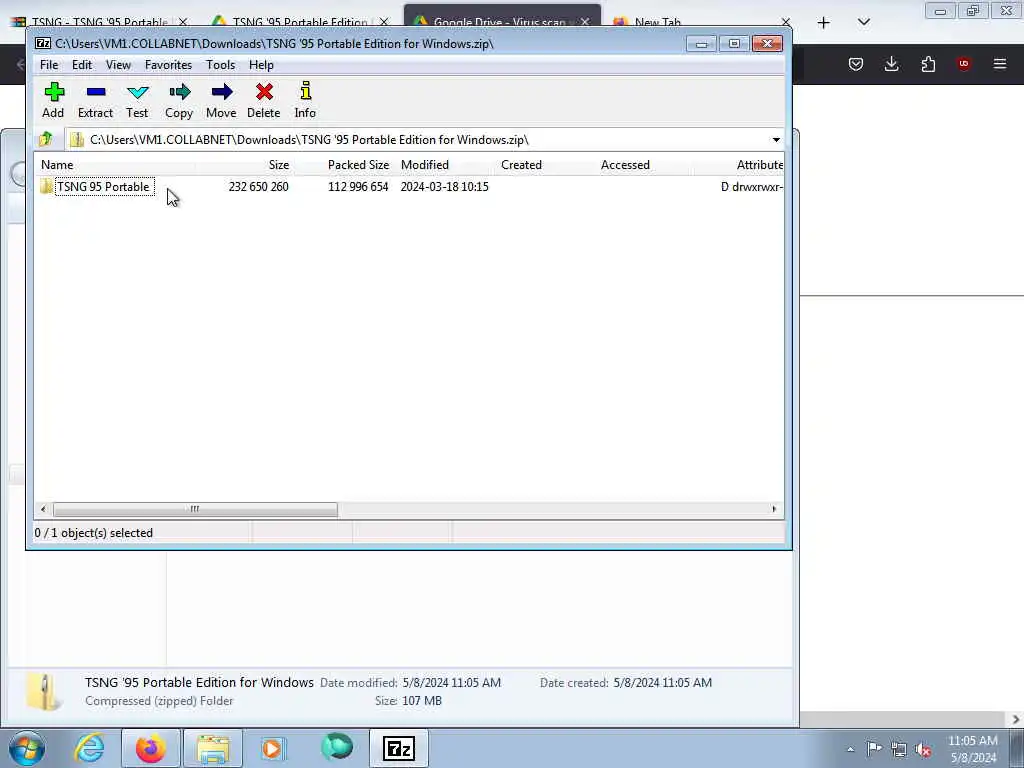The height and width of the screenshot is (768, 1024).
Task: Click the Add toolbar icon
Action: click(x=54, y=100)
